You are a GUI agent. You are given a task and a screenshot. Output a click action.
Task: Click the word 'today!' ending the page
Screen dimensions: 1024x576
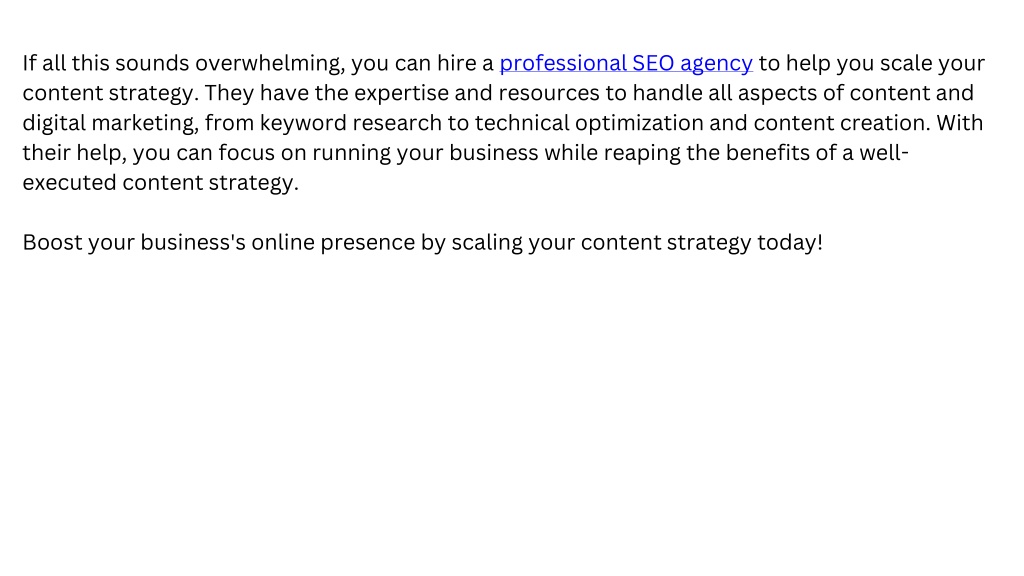pyautogui.click(x=790, y=243)
